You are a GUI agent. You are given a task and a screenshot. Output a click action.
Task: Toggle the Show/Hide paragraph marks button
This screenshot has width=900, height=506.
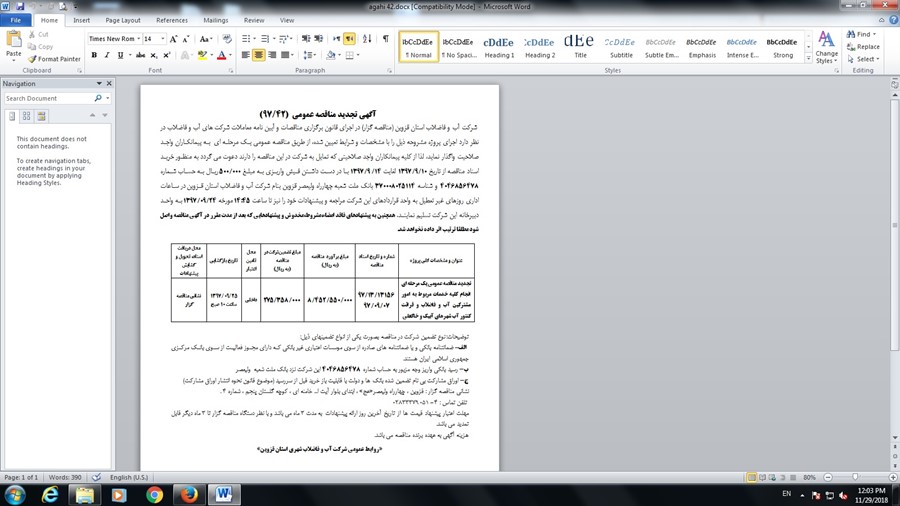pyautogui.click(x=386, y=39)
